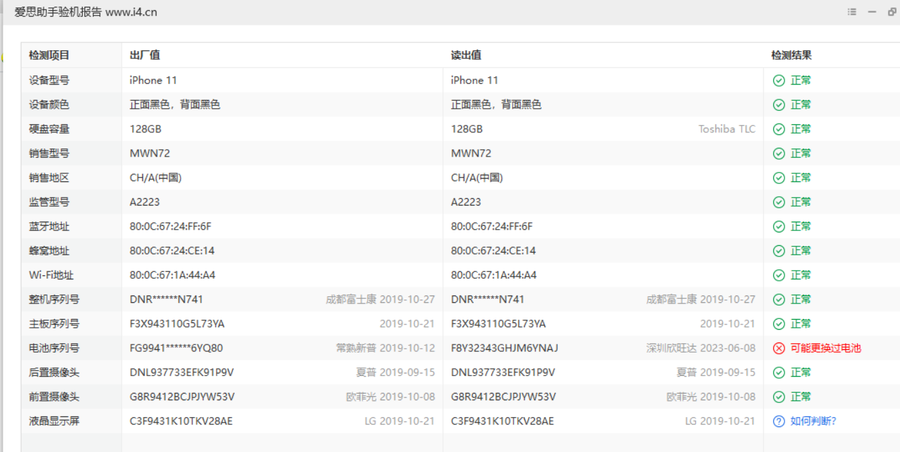Viewport: 900px width, 452px height.
Task: Click green check icon in 设备型号 row
Action: [x=778, y=80]
